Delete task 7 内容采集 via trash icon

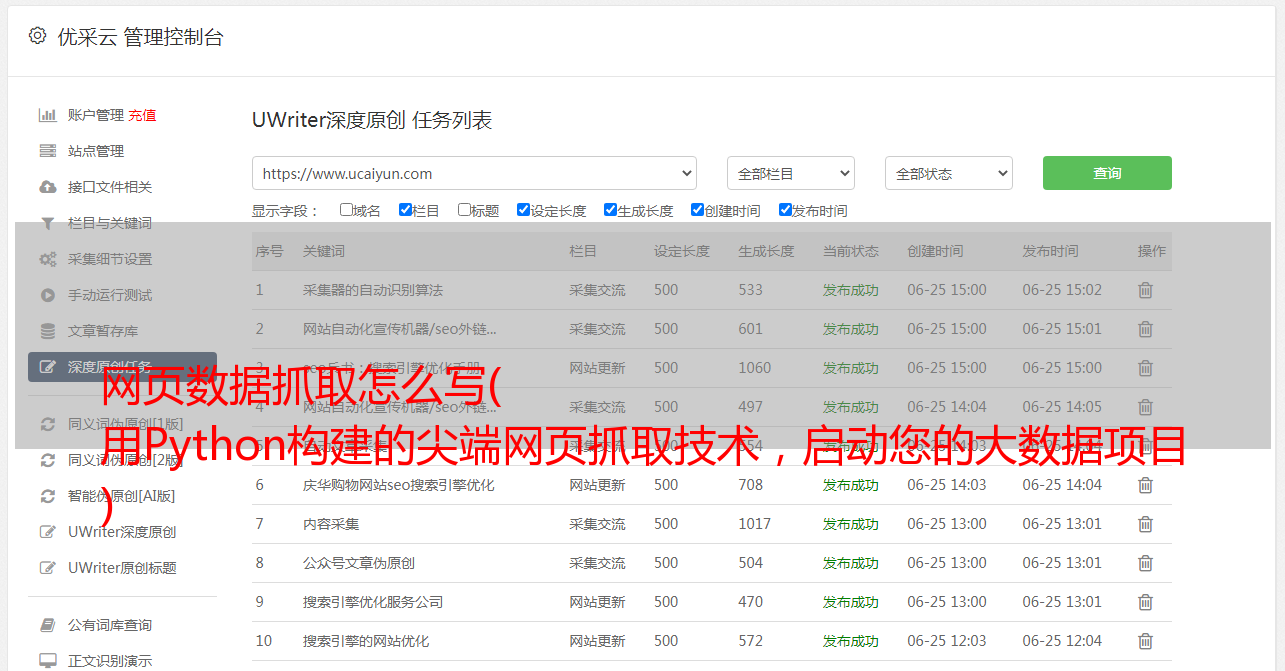[1145, 524]
